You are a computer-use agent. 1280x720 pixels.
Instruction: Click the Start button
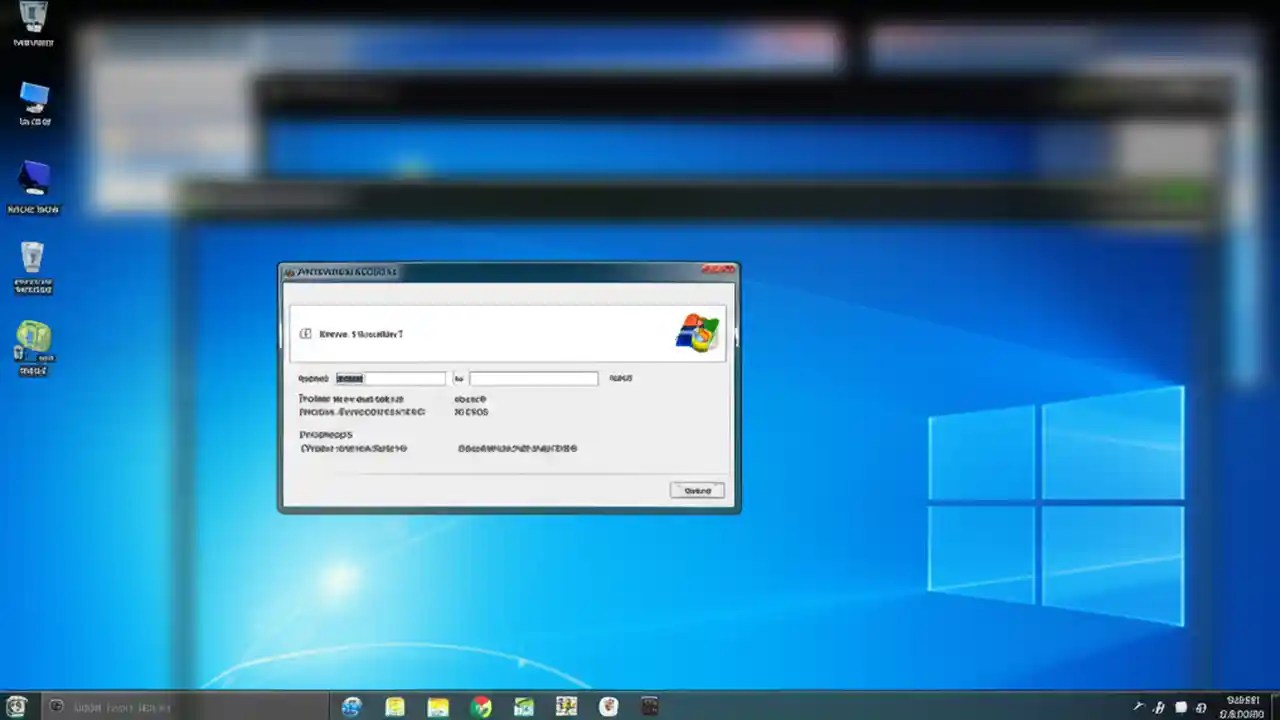point(16,707)
